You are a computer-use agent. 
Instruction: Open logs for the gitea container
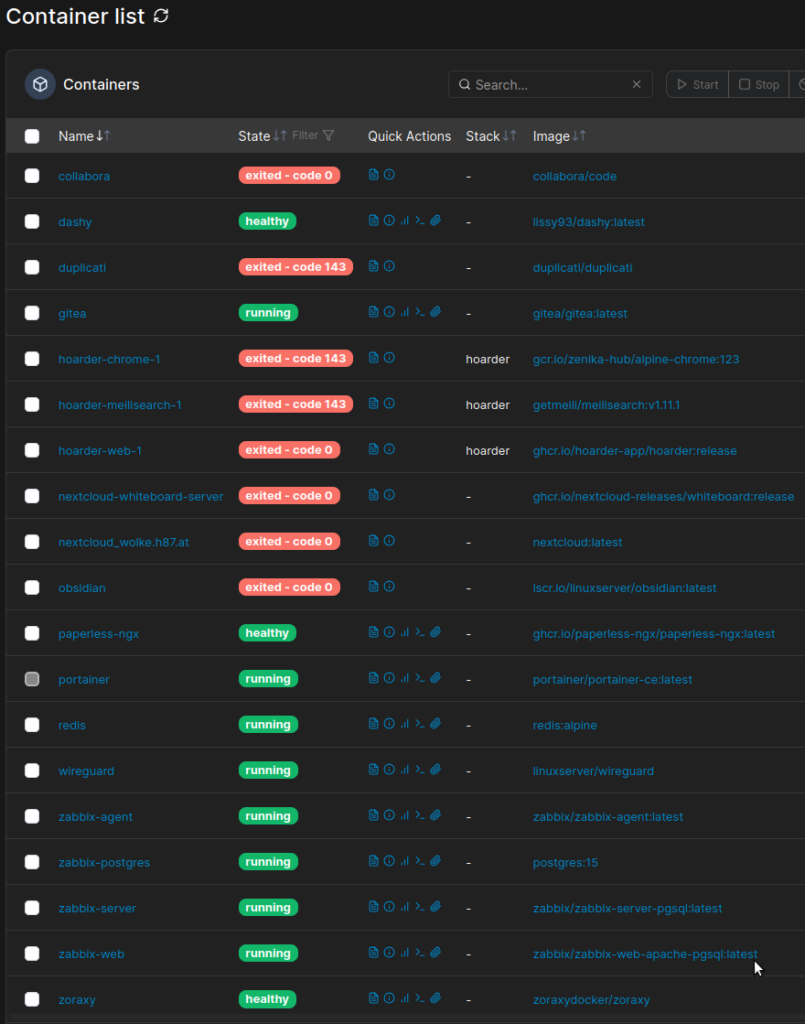pyautogui.click(x=373, y=312)
